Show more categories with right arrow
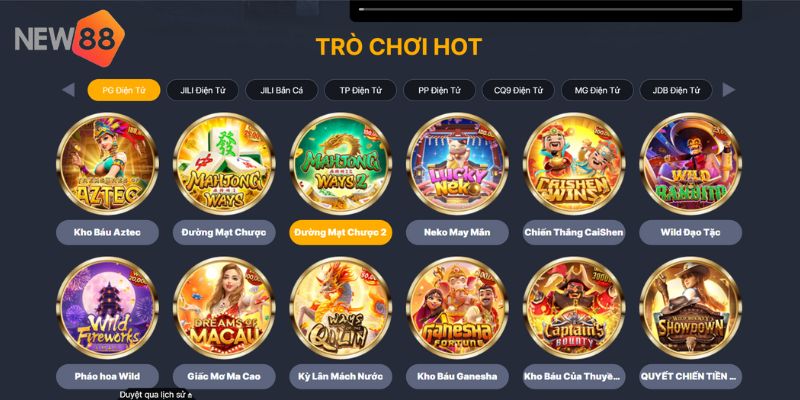The height and width of the screenshot is (400, 800). (729, 90)
